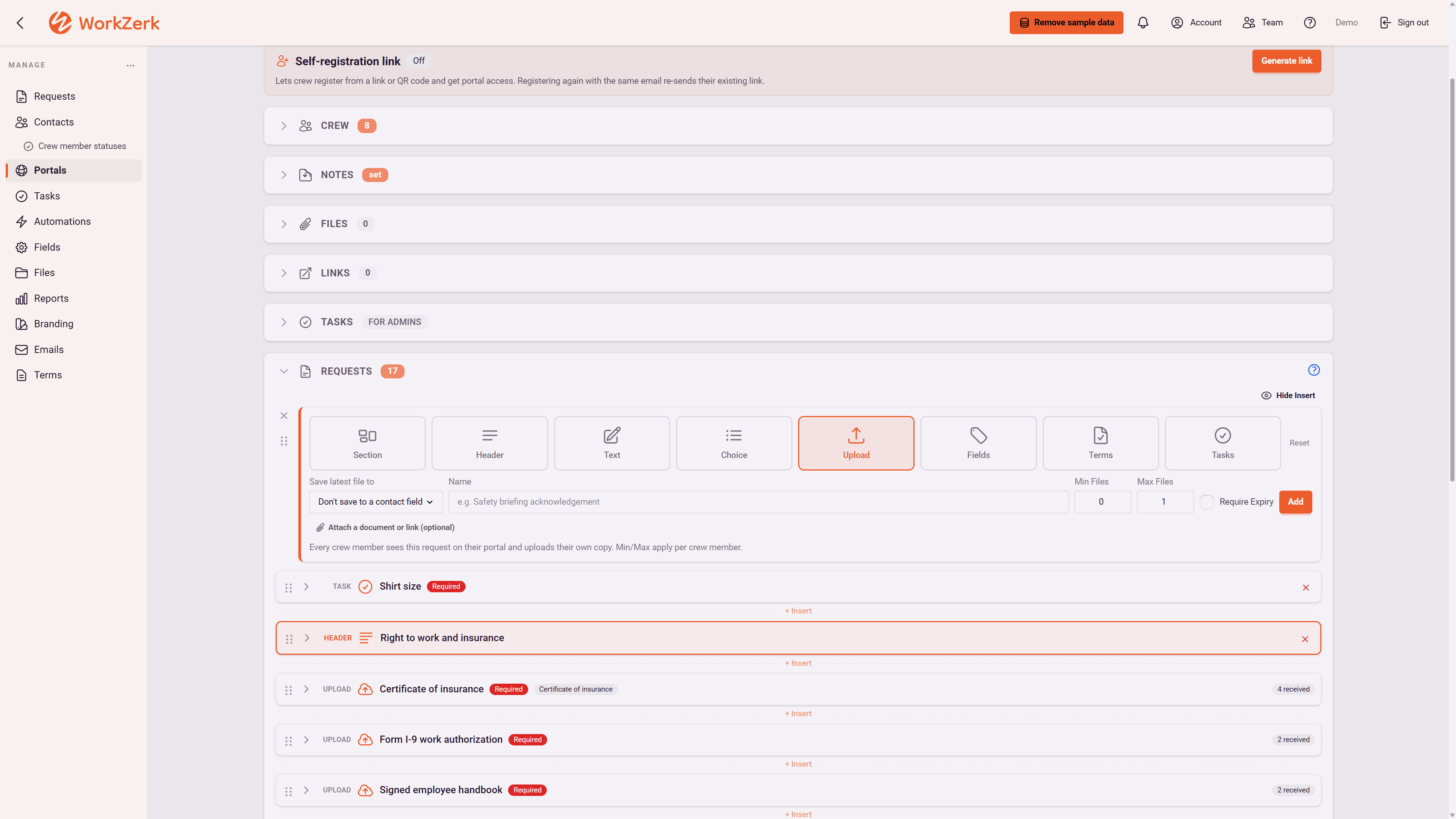The height and width of the screenshot is (819, 1456).
Task: Select the Header insert type
Action: click(x=490, y=443)
